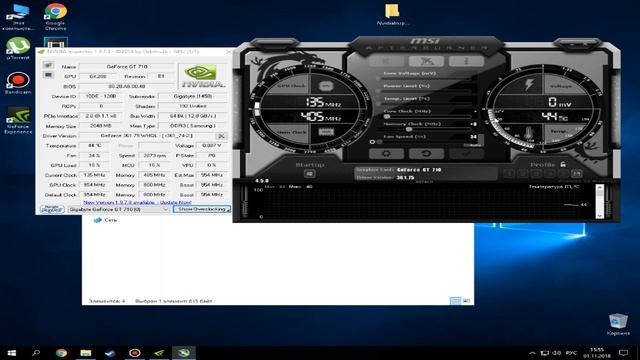Click the sensor monitoring icon in NVIDIA Inspector
The height and width of the screenshot is (360, 640).
[48, 75]
